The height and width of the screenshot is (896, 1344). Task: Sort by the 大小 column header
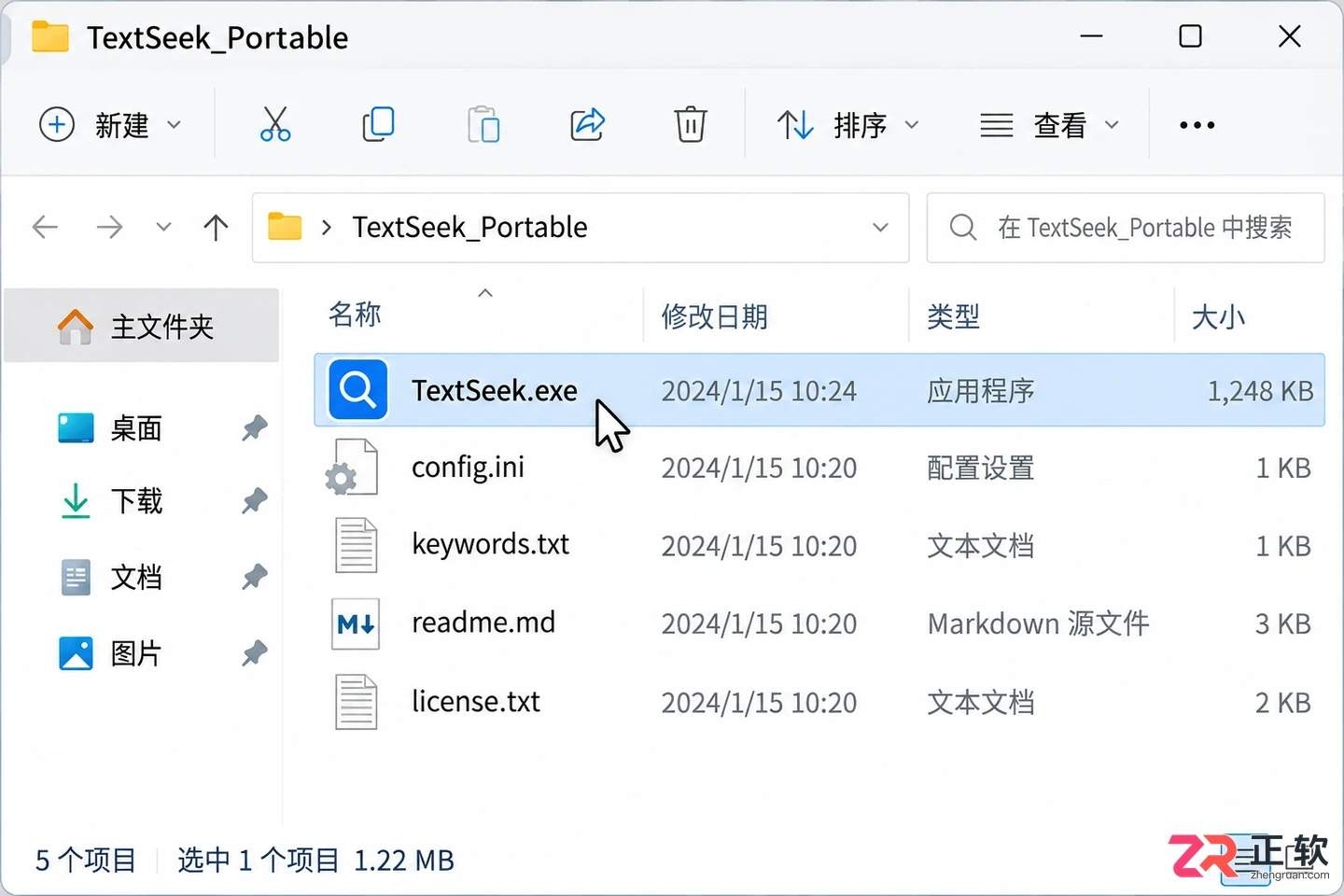point(1218,316)
